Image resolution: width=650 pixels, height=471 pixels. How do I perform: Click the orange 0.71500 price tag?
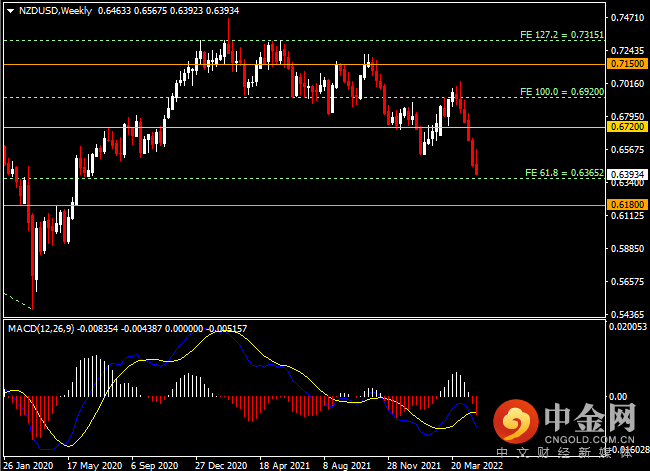click(x=625, y=63)
